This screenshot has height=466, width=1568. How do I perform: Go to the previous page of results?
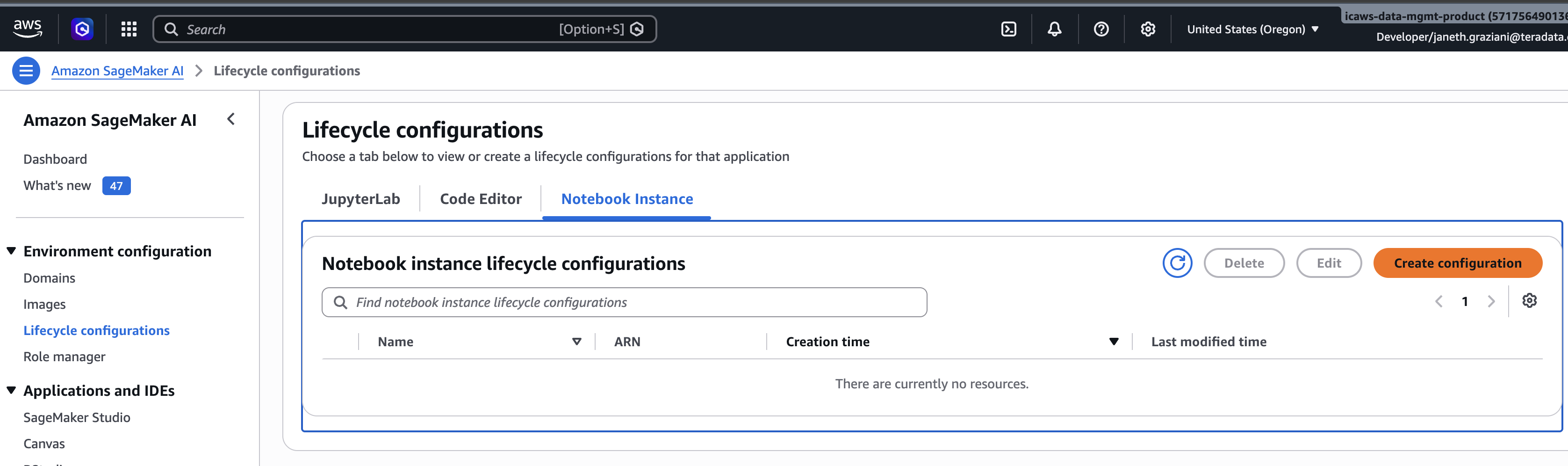tap(1439, 301)
